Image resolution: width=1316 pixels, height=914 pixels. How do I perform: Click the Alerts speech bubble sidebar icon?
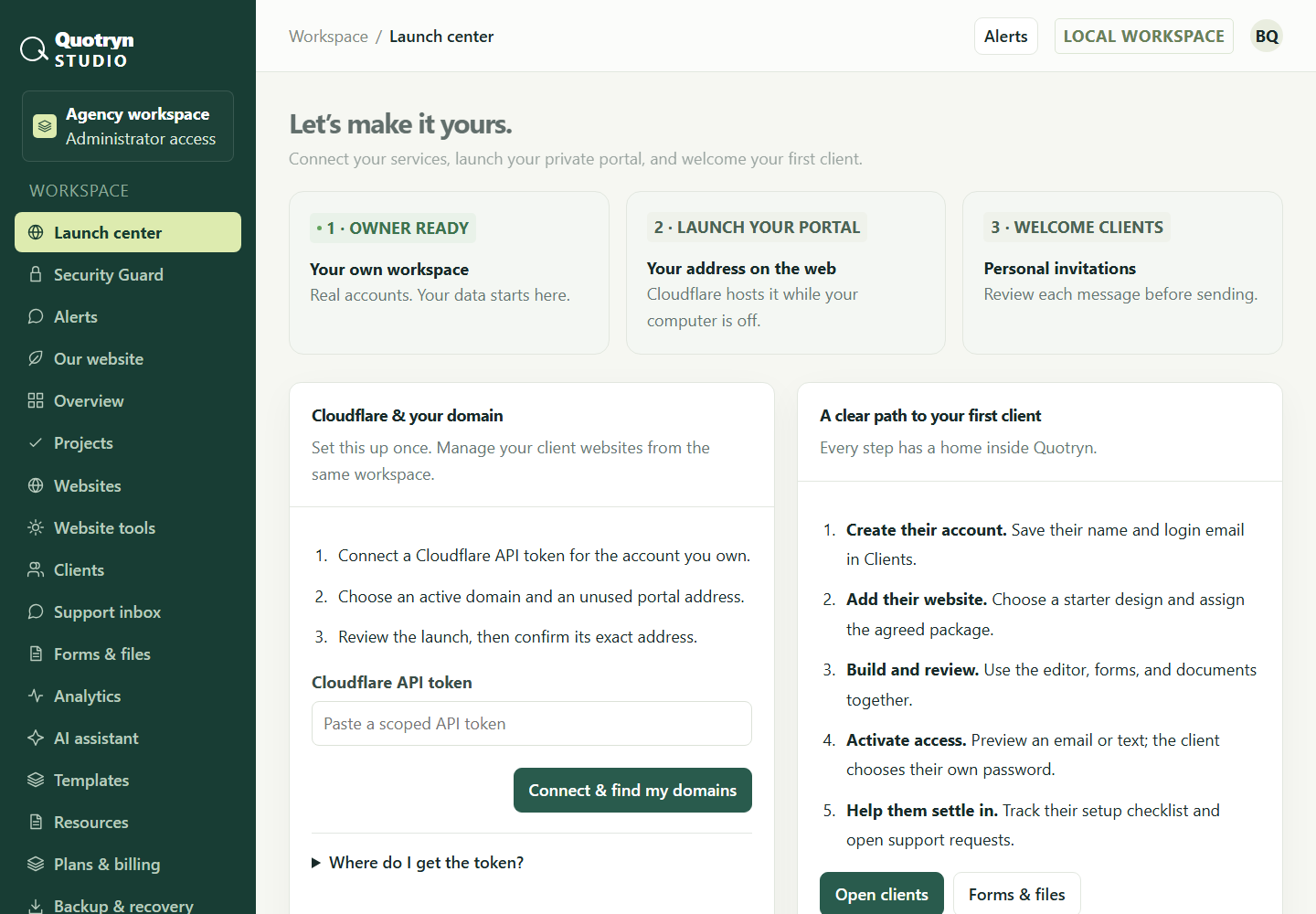[36, 316]
